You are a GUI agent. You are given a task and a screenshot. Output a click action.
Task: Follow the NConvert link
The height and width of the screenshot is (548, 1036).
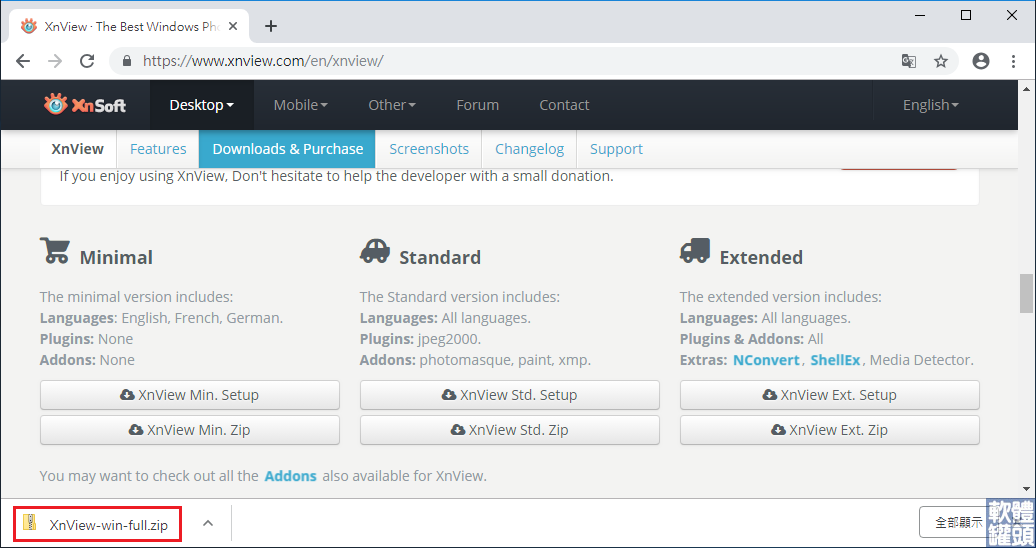pos(767,360)
